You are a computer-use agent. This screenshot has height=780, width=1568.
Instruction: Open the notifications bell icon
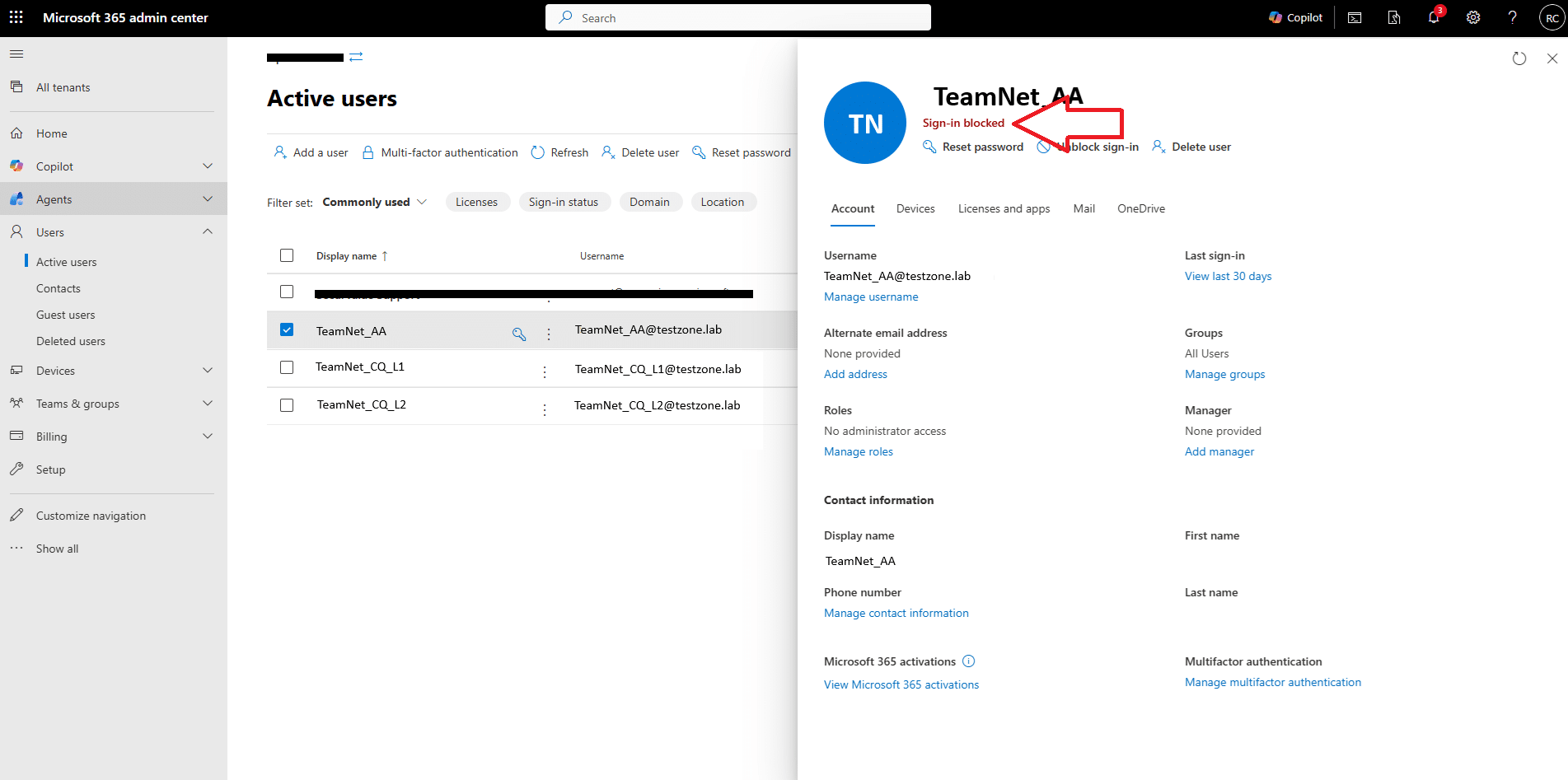coord(1434,17)
